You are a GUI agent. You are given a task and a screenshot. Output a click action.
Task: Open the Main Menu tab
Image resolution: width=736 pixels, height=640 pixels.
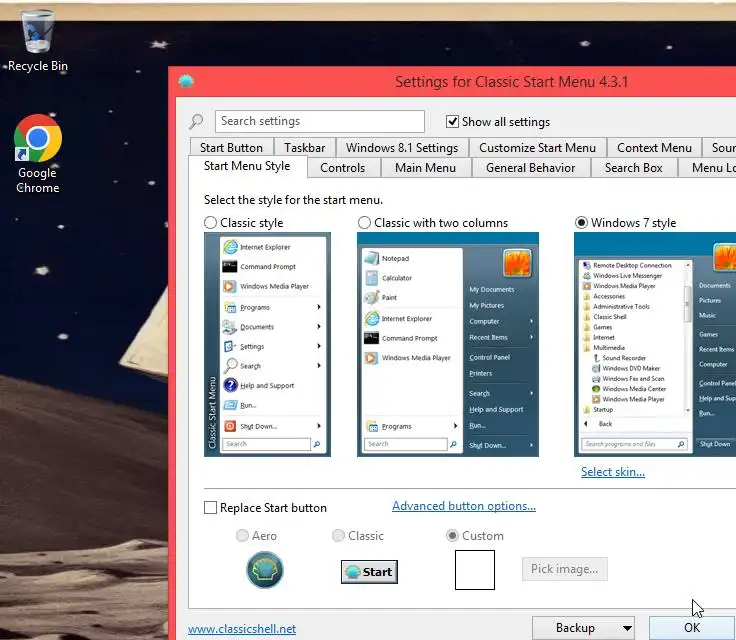coord(425,168)
